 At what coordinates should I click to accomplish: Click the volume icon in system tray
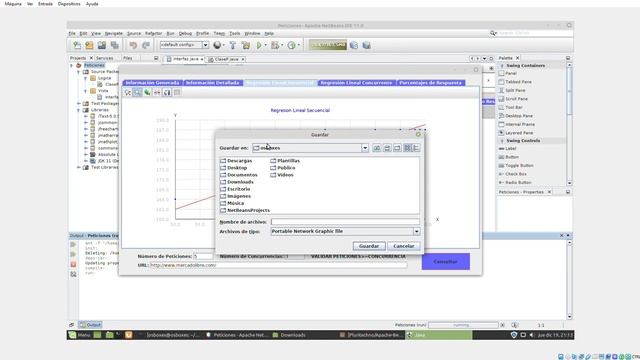pos(531,335)
